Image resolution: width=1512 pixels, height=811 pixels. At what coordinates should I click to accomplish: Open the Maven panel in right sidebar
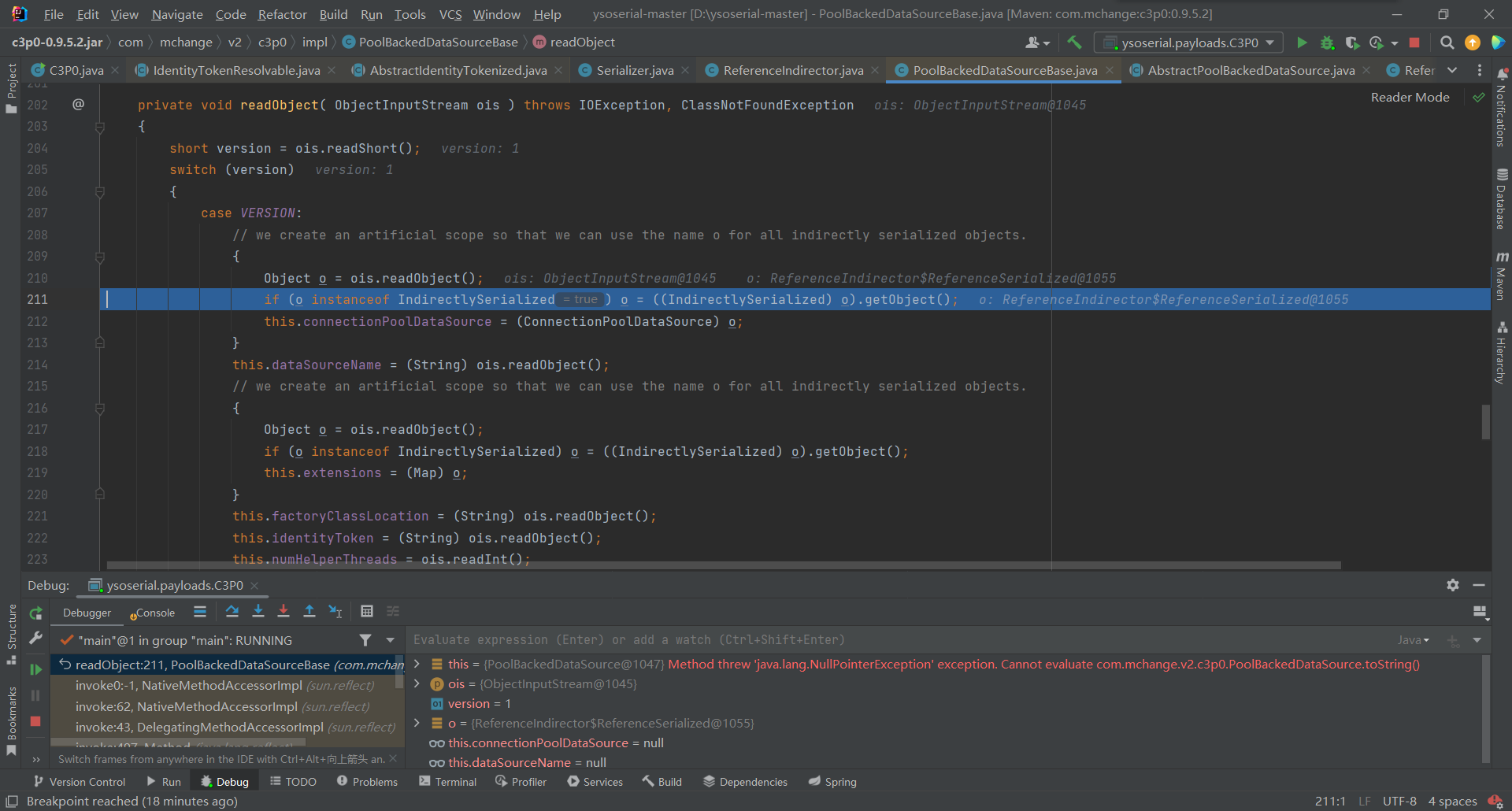1502,276
